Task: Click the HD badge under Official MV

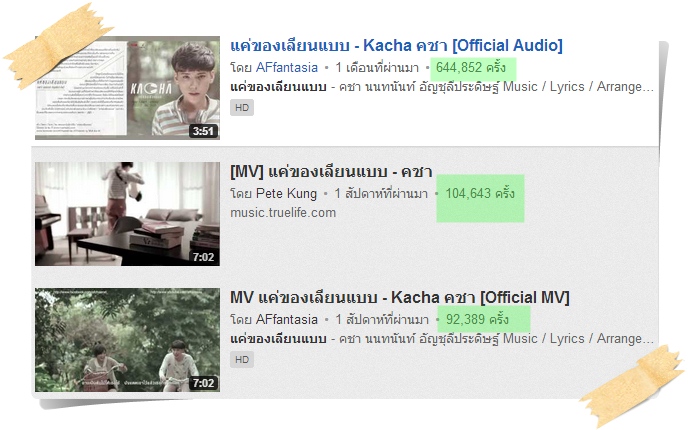Action: coord(242,360)
